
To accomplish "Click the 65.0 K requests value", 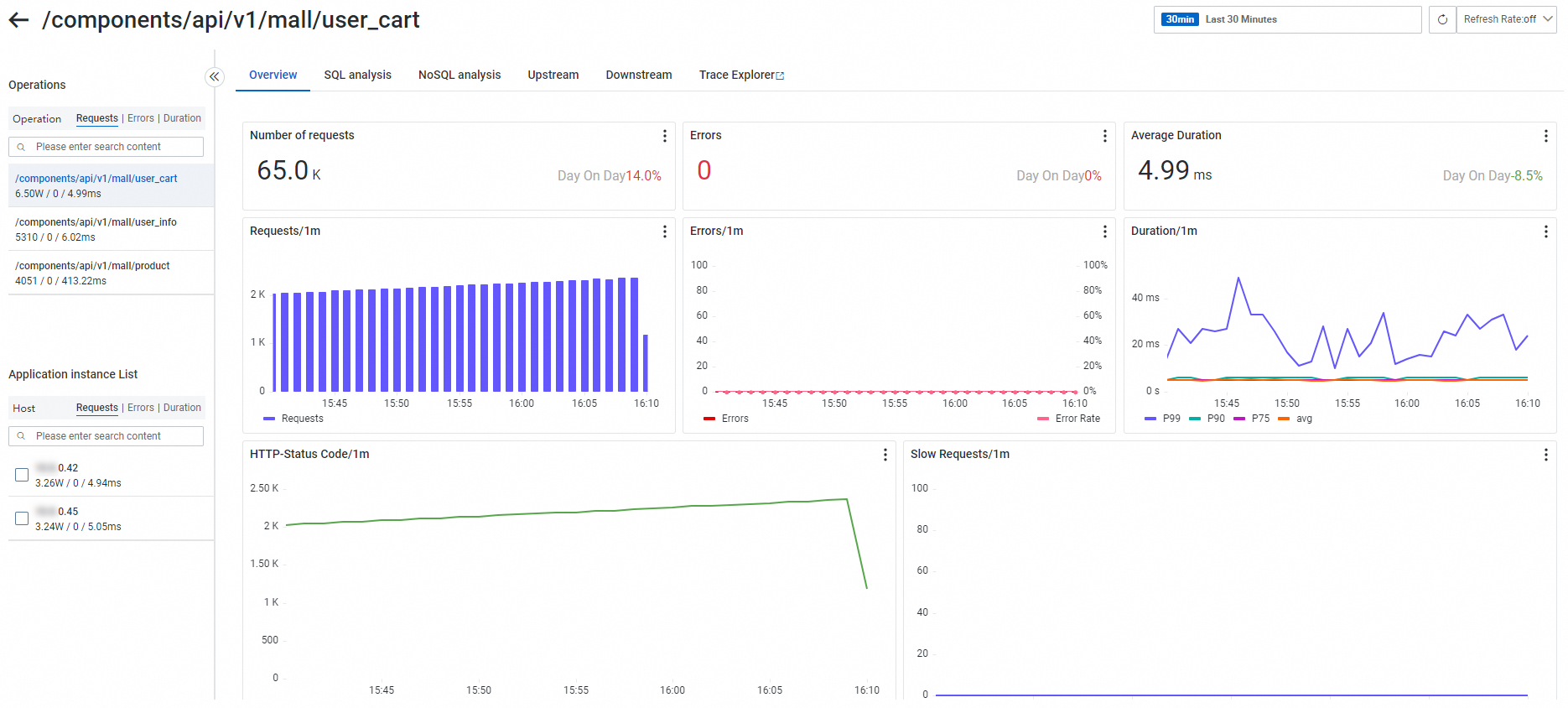I will click(x=289, y=170).
